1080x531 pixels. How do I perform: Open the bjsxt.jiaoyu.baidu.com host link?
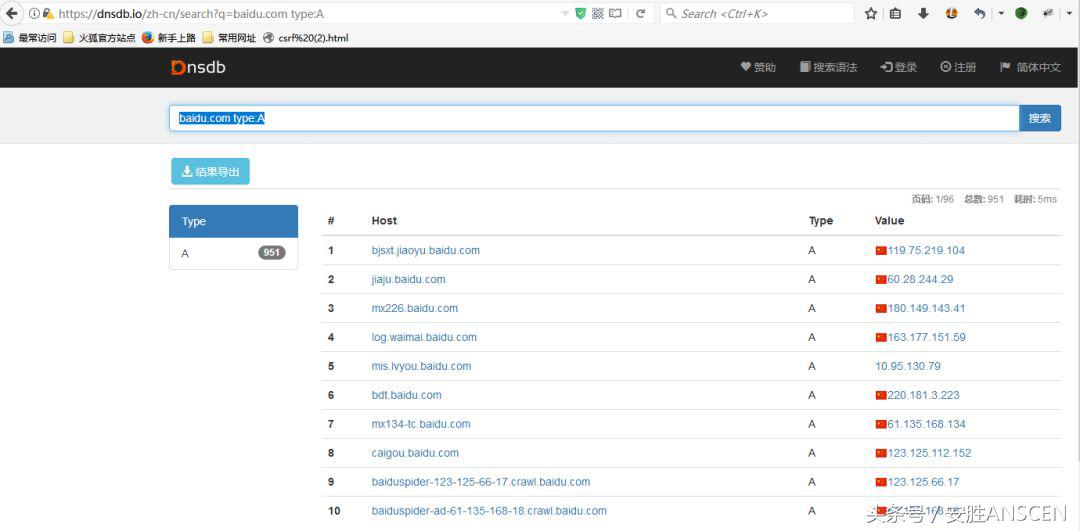(425, 250)
